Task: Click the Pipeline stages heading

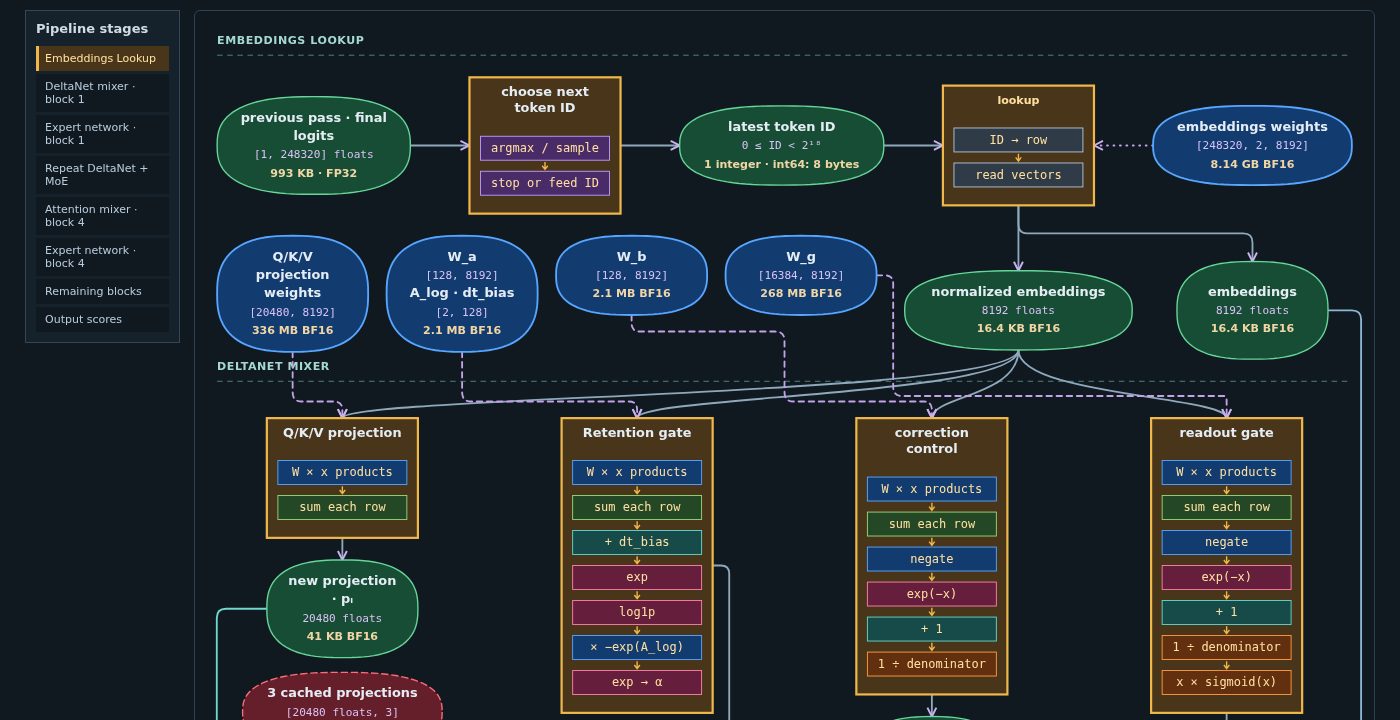Action: (x=92, y=29)
